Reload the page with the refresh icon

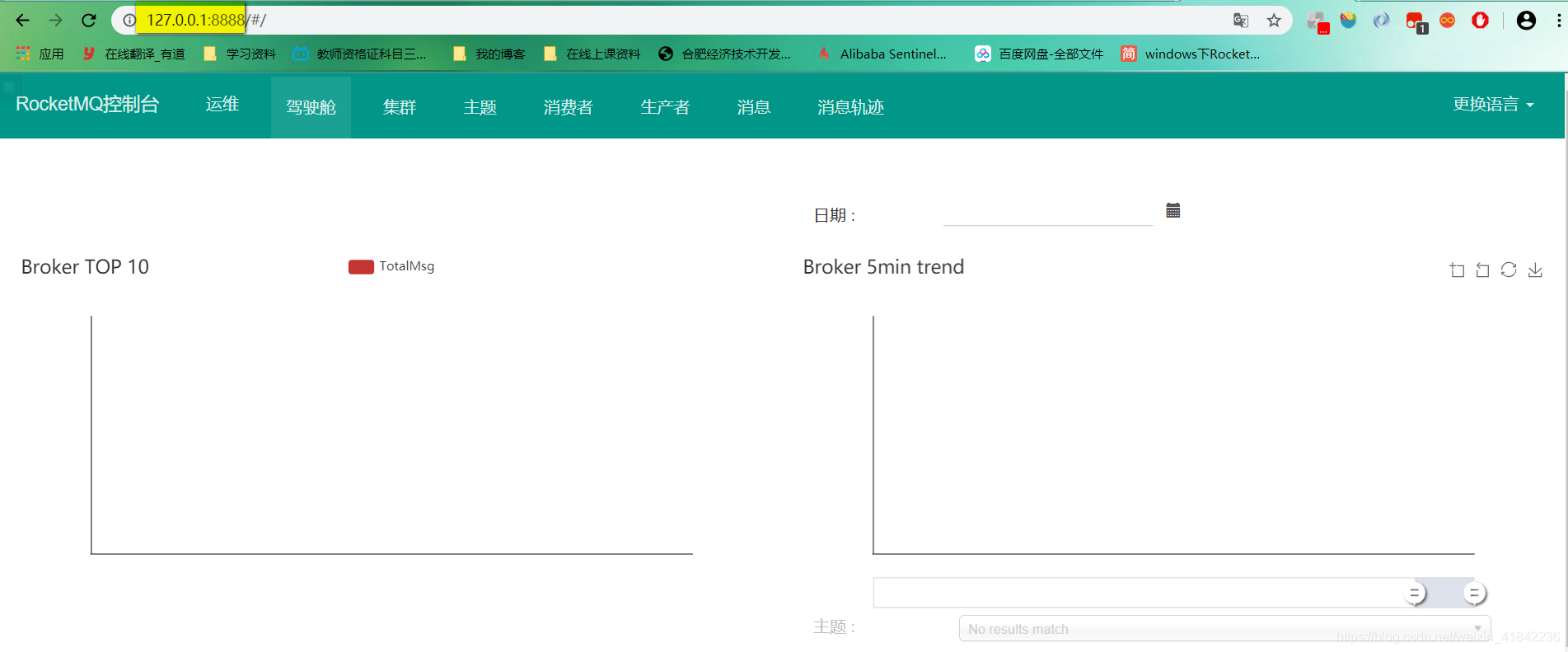(89, 21)
